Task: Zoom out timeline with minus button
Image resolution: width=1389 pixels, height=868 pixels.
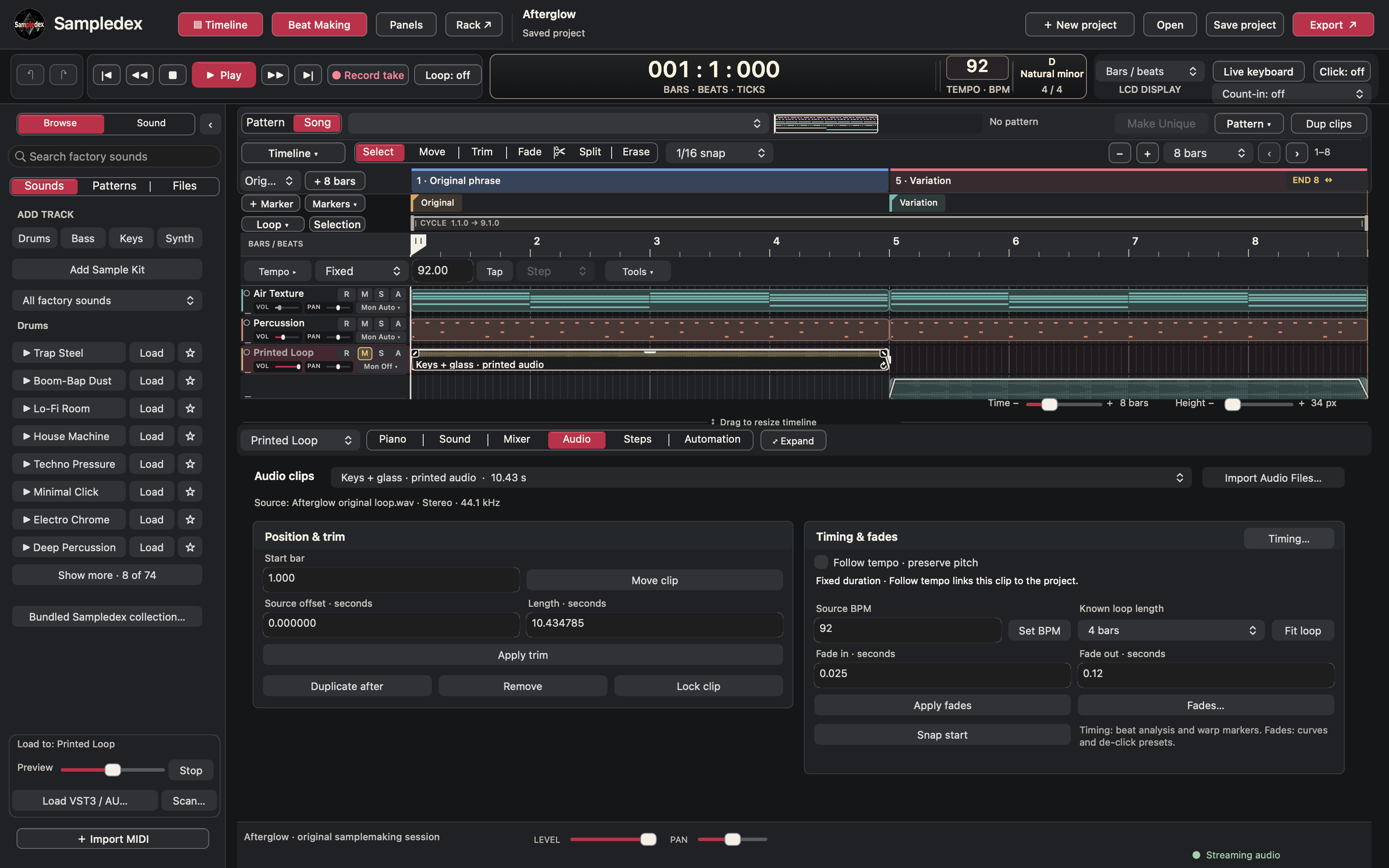Action: (x=1119, y=153)
